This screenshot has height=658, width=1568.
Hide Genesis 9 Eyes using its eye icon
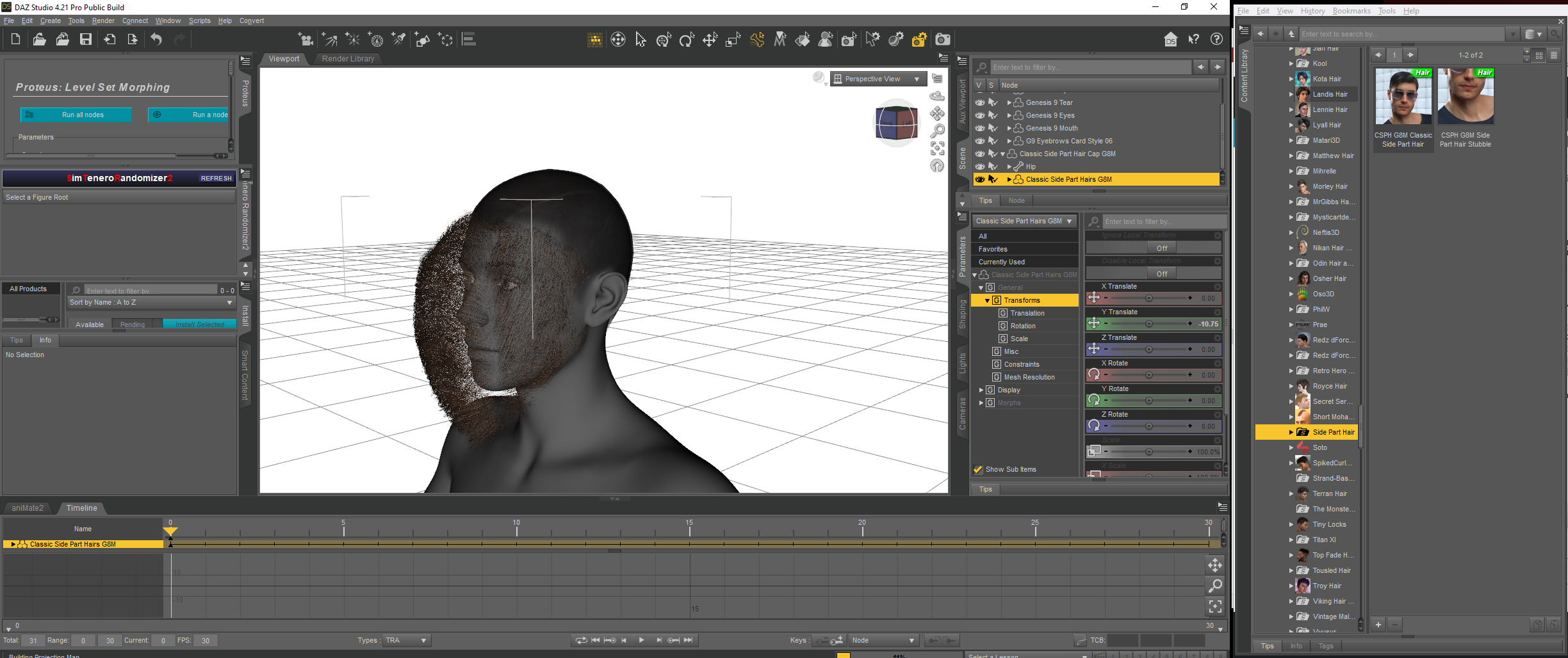pyautogui.click(x=979, y=115)
